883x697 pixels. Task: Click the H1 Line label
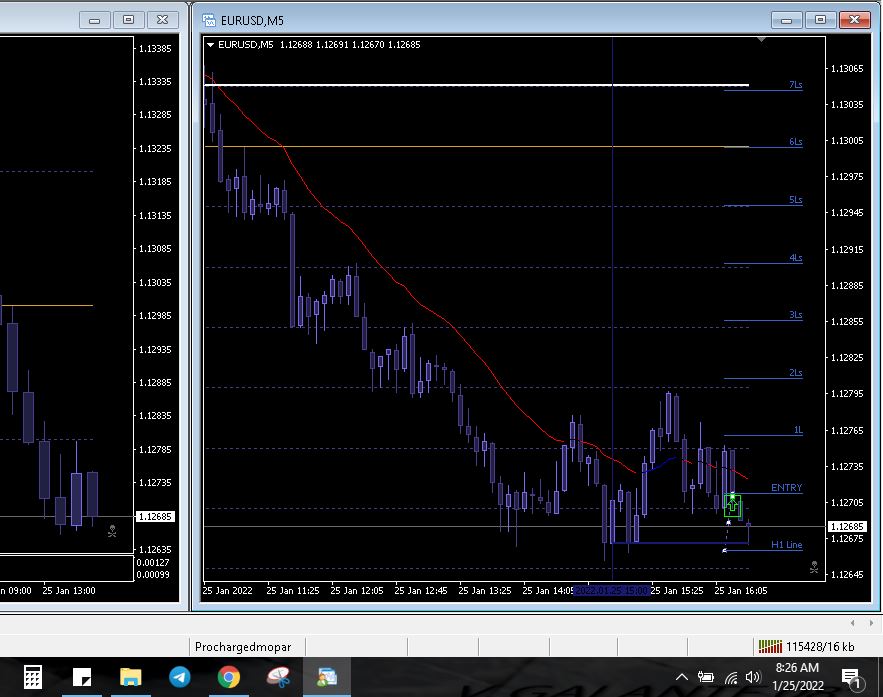pos(786,545)
